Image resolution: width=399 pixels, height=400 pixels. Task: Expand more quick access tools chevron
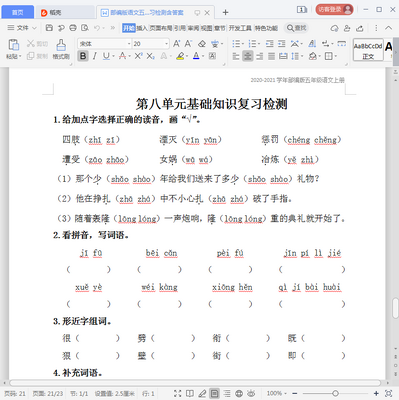point(112,28)
